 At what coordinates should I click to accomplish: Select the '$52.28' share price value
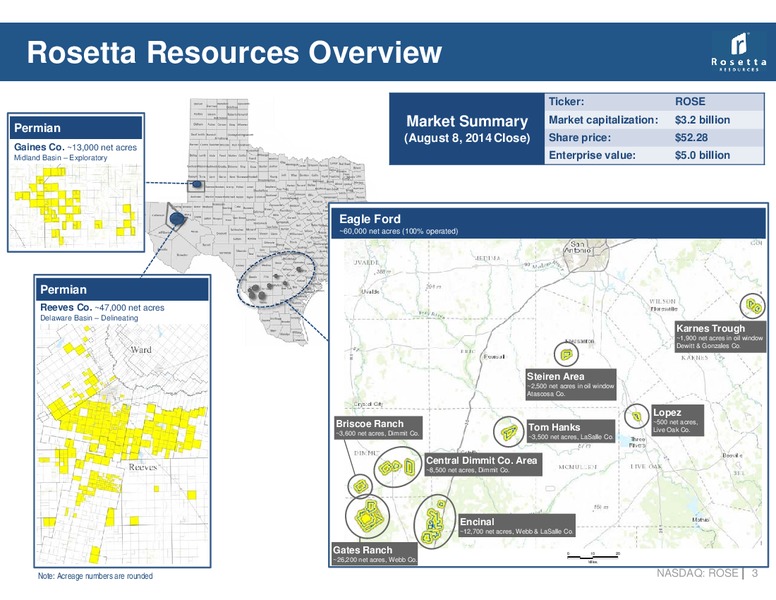[x=691, y=138]
